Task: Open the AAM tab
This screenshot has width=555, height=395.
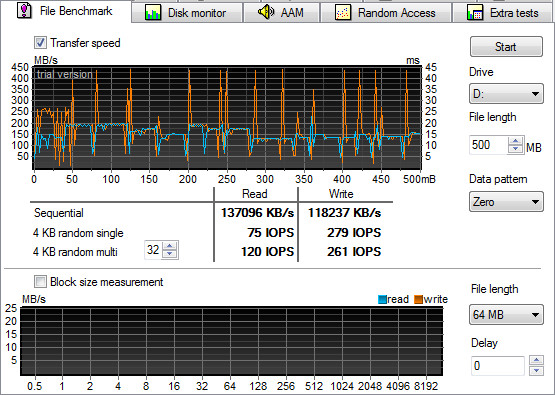Action: click(x=281, y=13)
